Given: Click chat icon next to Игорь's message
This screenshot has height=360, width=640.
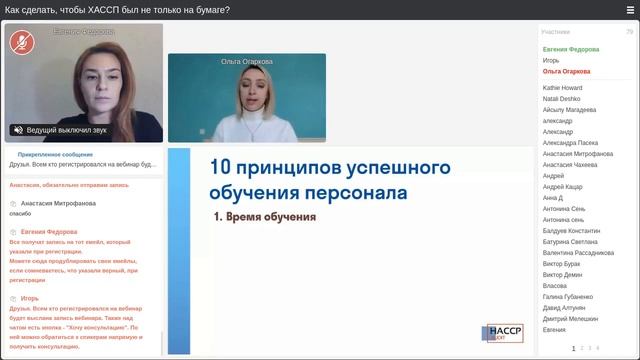Looking at the screenshot, I should [x=13, y=299].
